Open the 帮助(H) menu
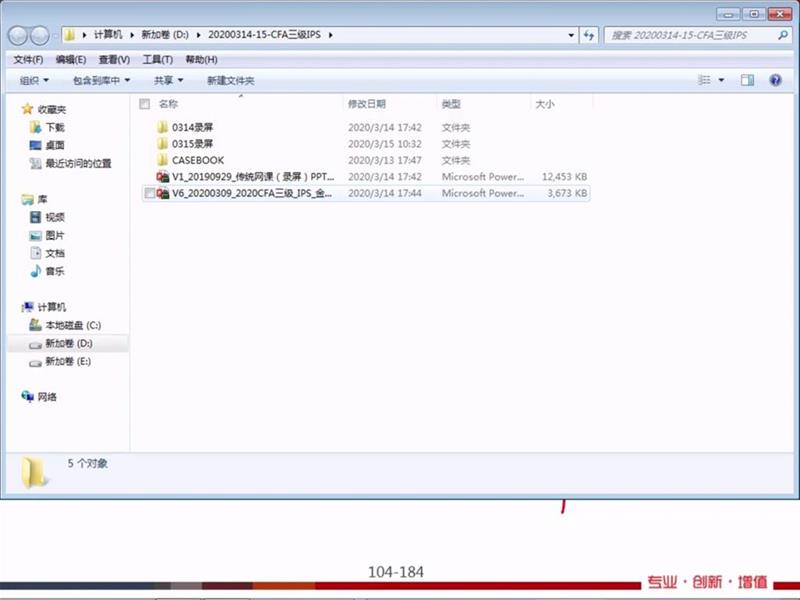Image resolution: width=800 pixels, height=600 pixels. click(202, 60)
